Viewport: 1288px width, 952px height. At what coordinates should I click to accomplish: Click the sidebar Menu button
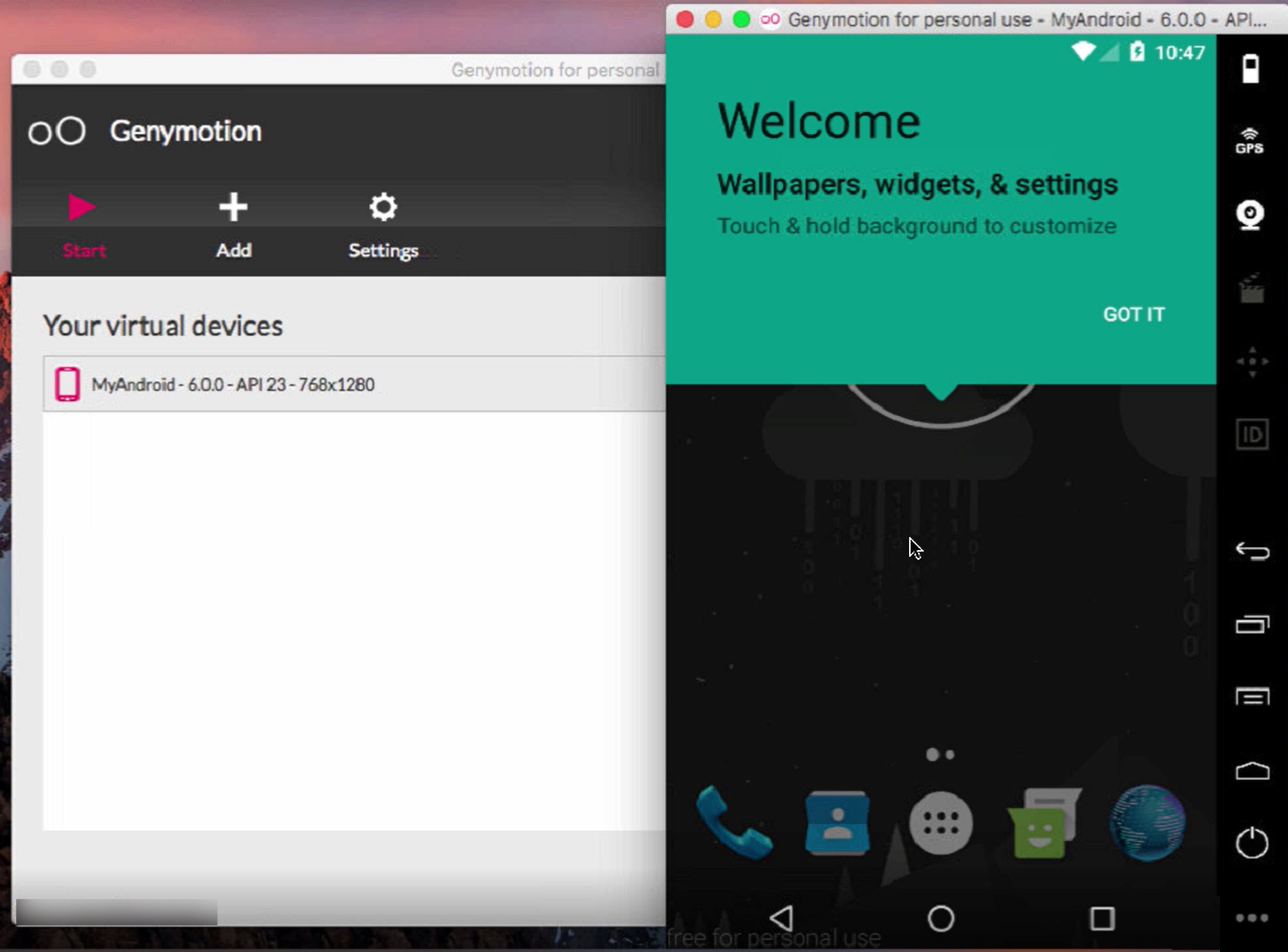click(1251, 697)
